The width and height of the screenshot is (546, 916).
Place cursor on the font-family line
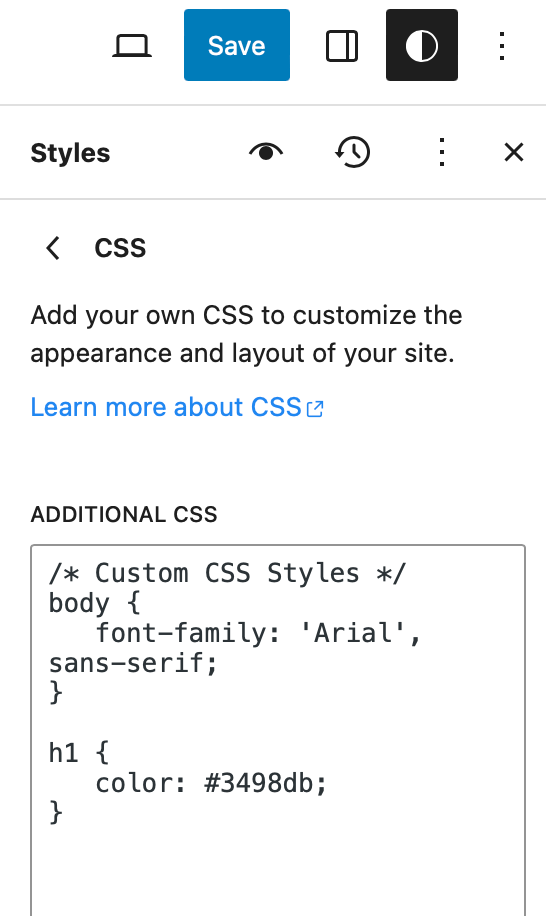(235, 648)
